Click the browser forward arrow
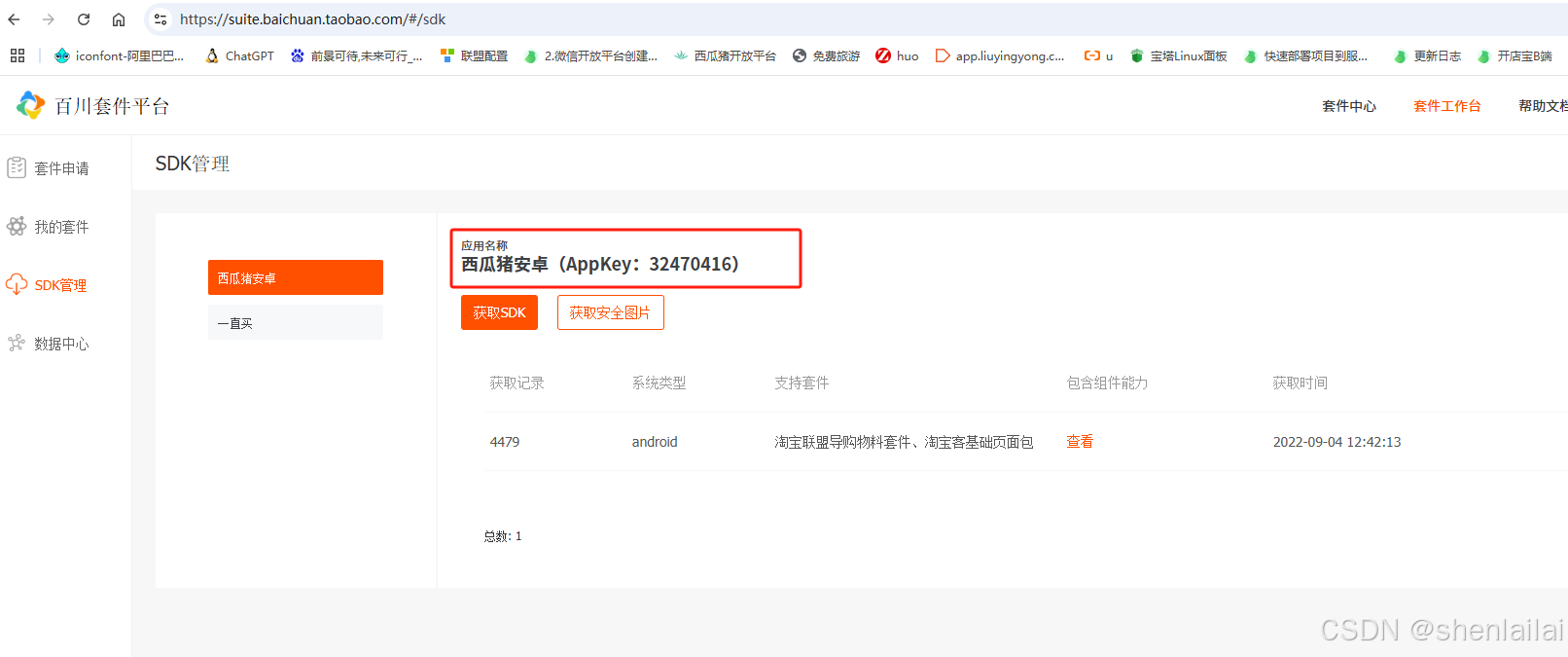This screenshot has width=1568, height=657. [x=49, y=19]
